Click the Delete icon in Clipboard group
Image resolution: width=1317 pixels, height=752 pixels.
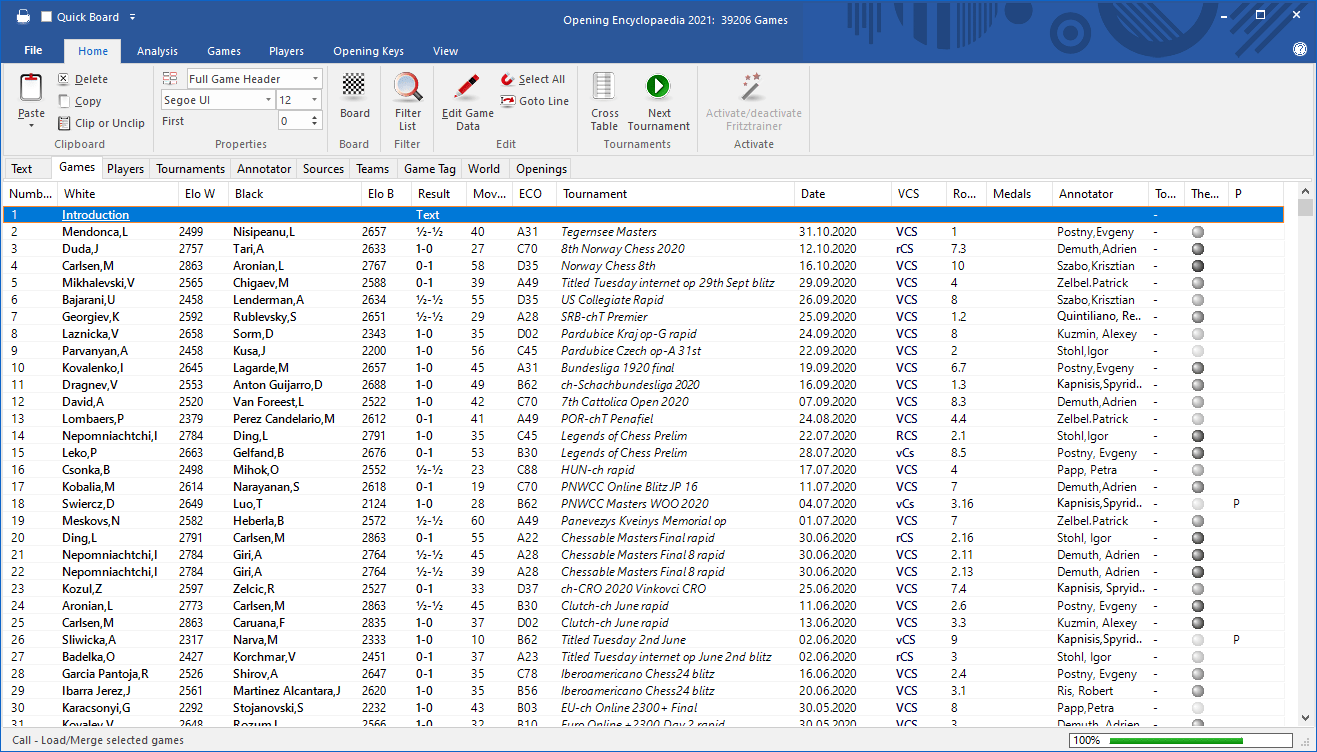tap(64, 79)
